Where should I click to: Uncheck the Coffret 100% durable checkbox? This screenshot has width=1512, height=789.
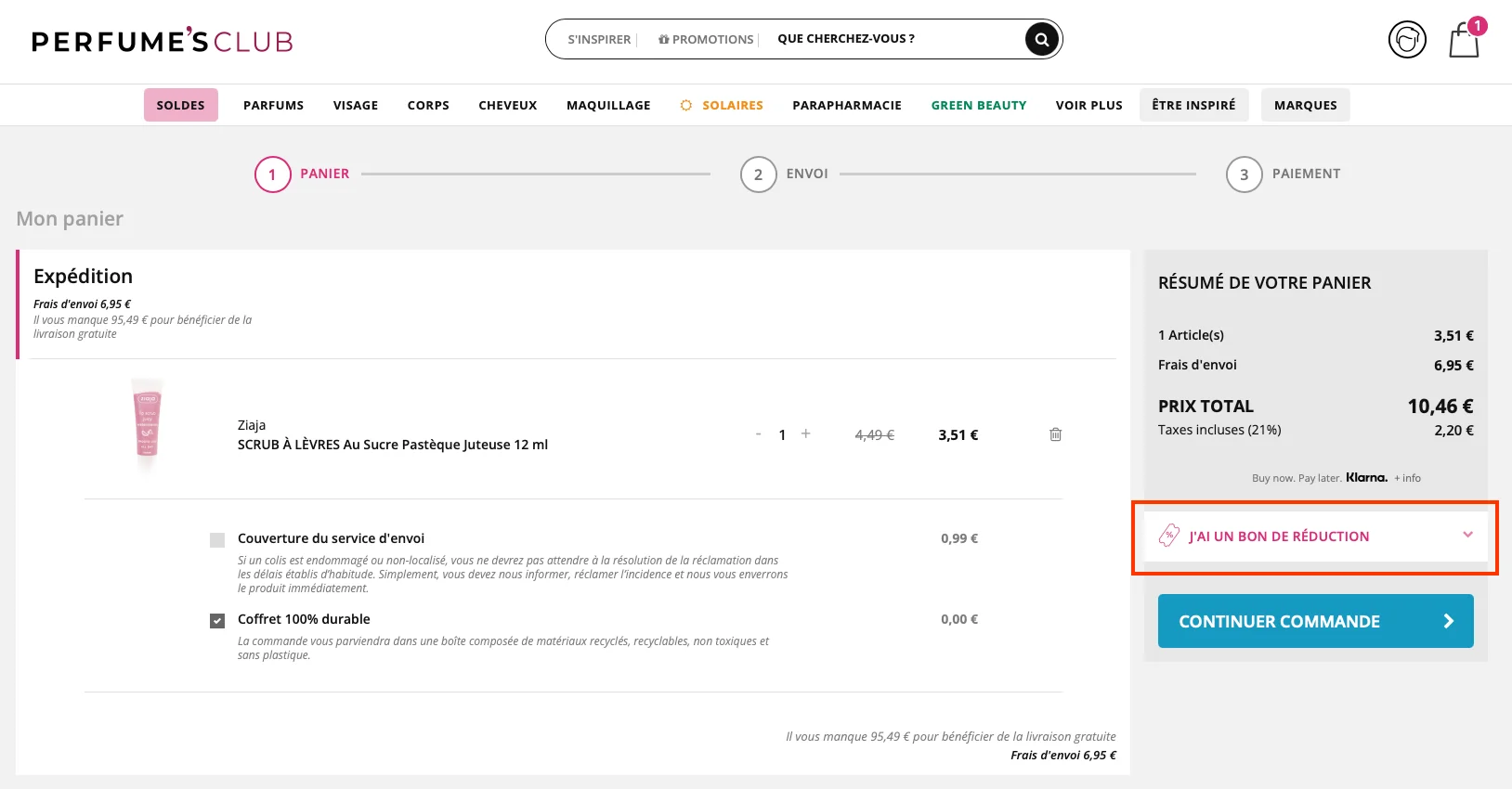[217, 620]
